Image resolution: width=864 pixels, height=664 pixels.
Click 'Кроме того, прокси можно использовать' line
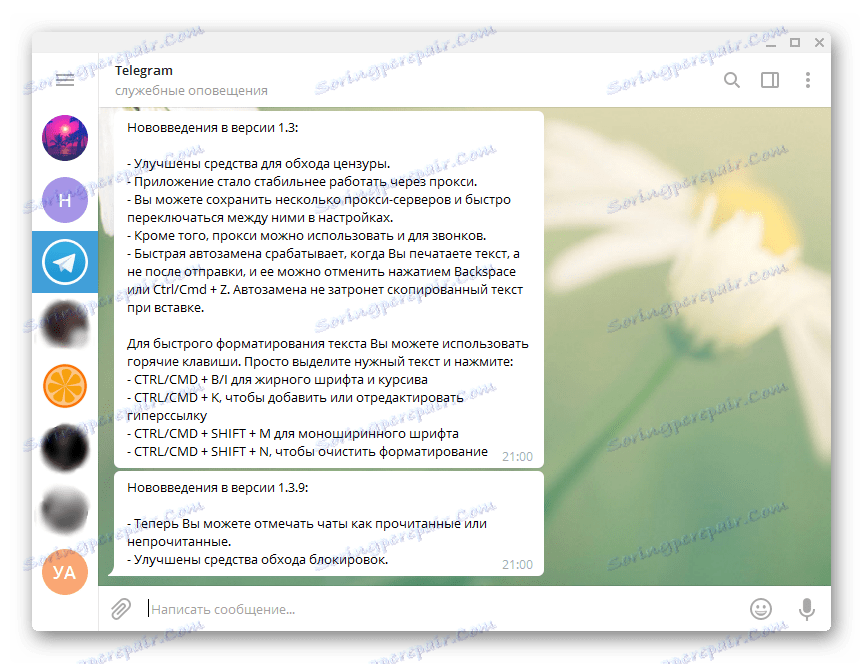pyautogui.click(x=306, y=236)
